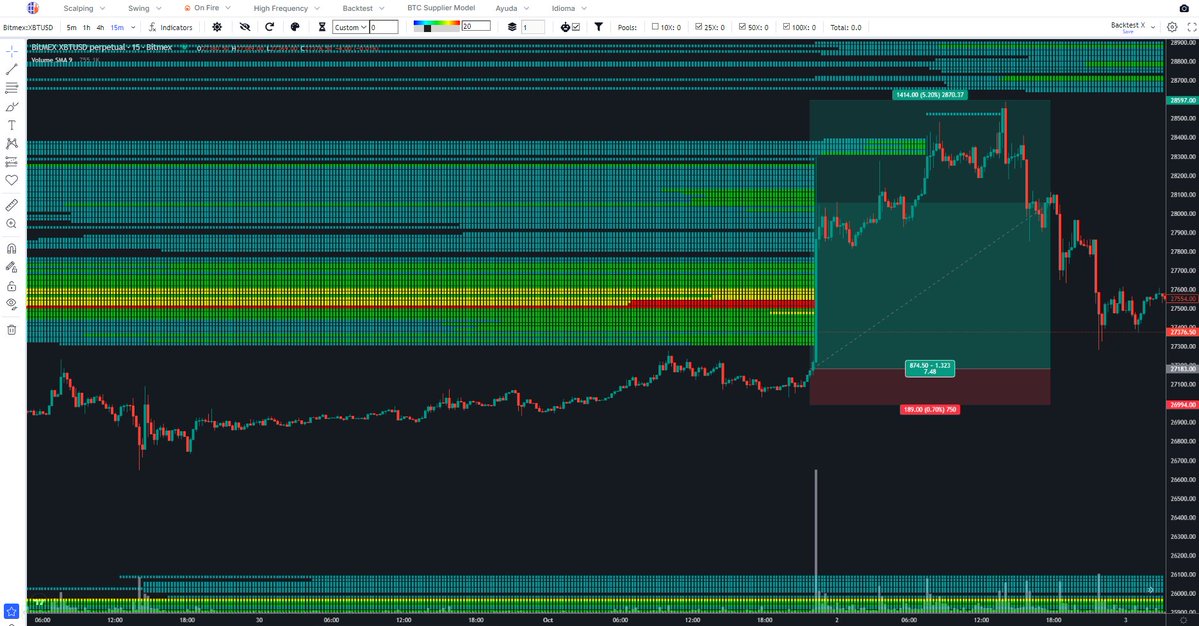
Task: Click the layers stack icon
Action: (x=512, y=27)
